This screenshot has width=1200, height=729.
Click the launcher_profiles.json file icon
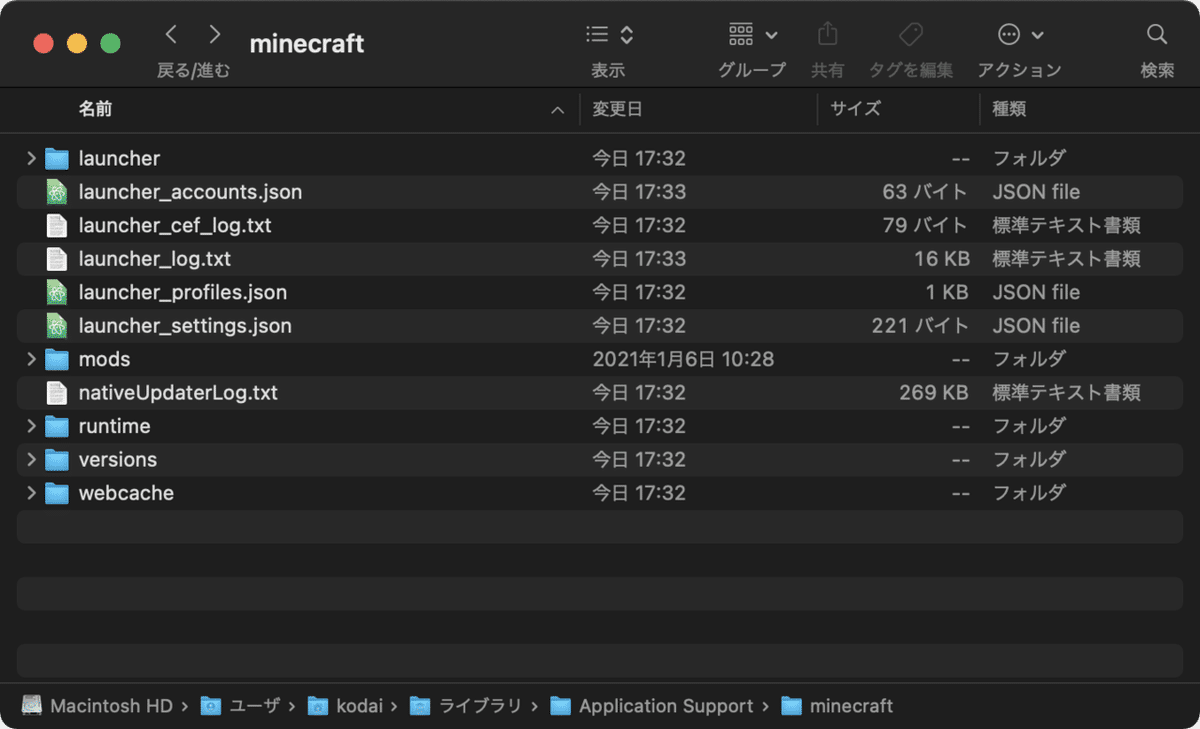point(57,292)
